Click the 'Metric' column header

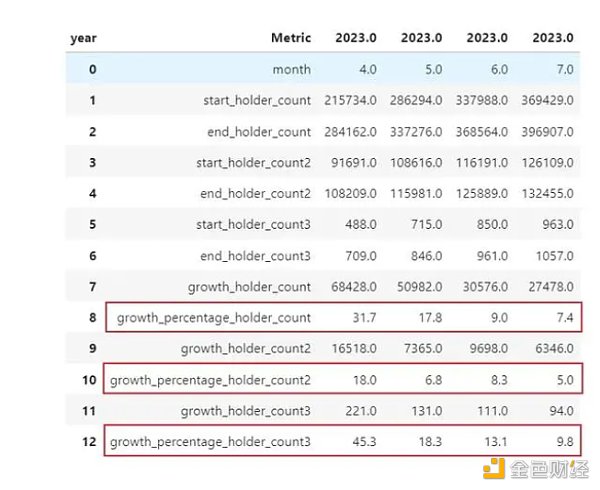[291, 38]
